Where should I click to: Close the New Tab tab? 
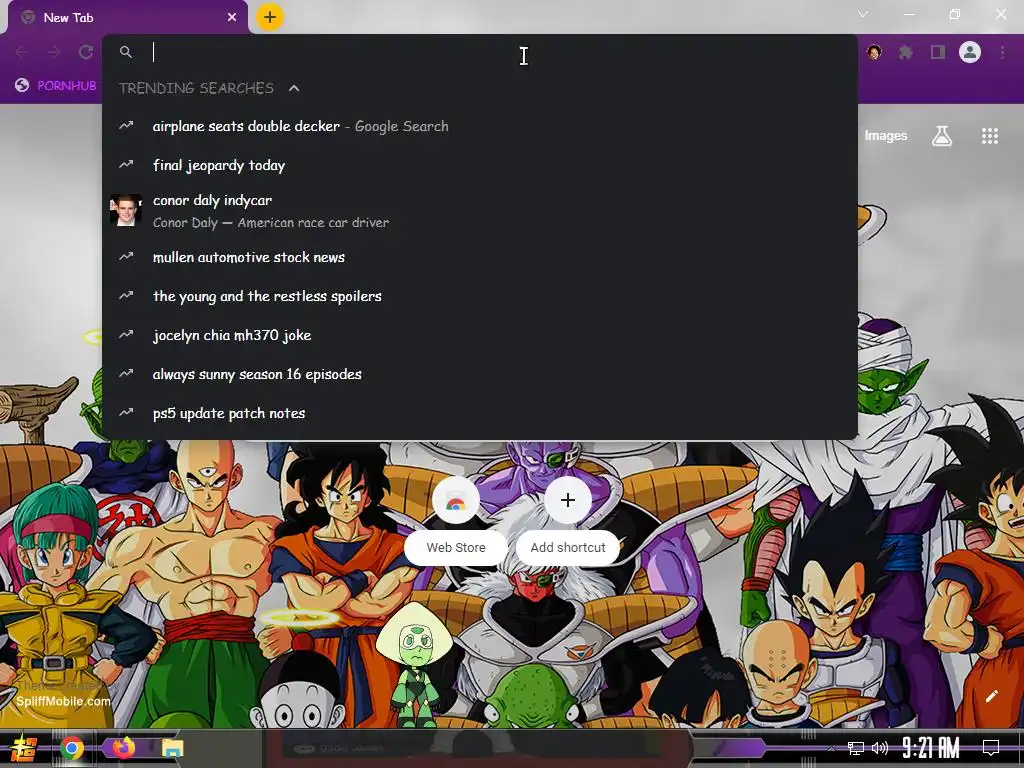coord(232,18)
